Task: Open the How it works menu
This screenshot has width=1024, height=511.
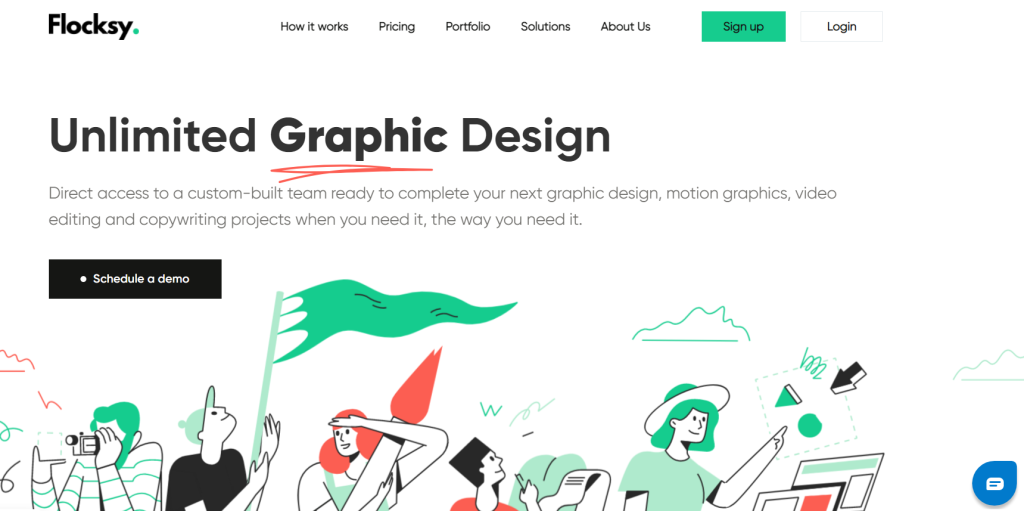Action: tap(314, 27)
